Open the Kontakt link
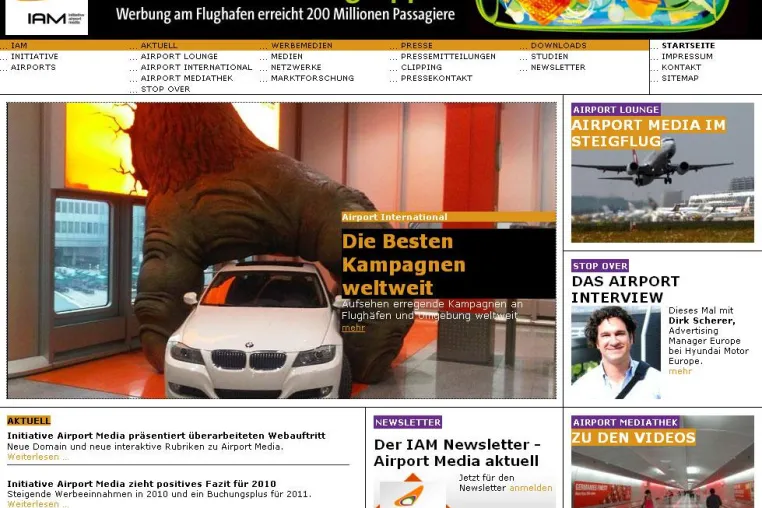This screenshot has width=762, height=508. pyautogui.click(x=681, y=67)
